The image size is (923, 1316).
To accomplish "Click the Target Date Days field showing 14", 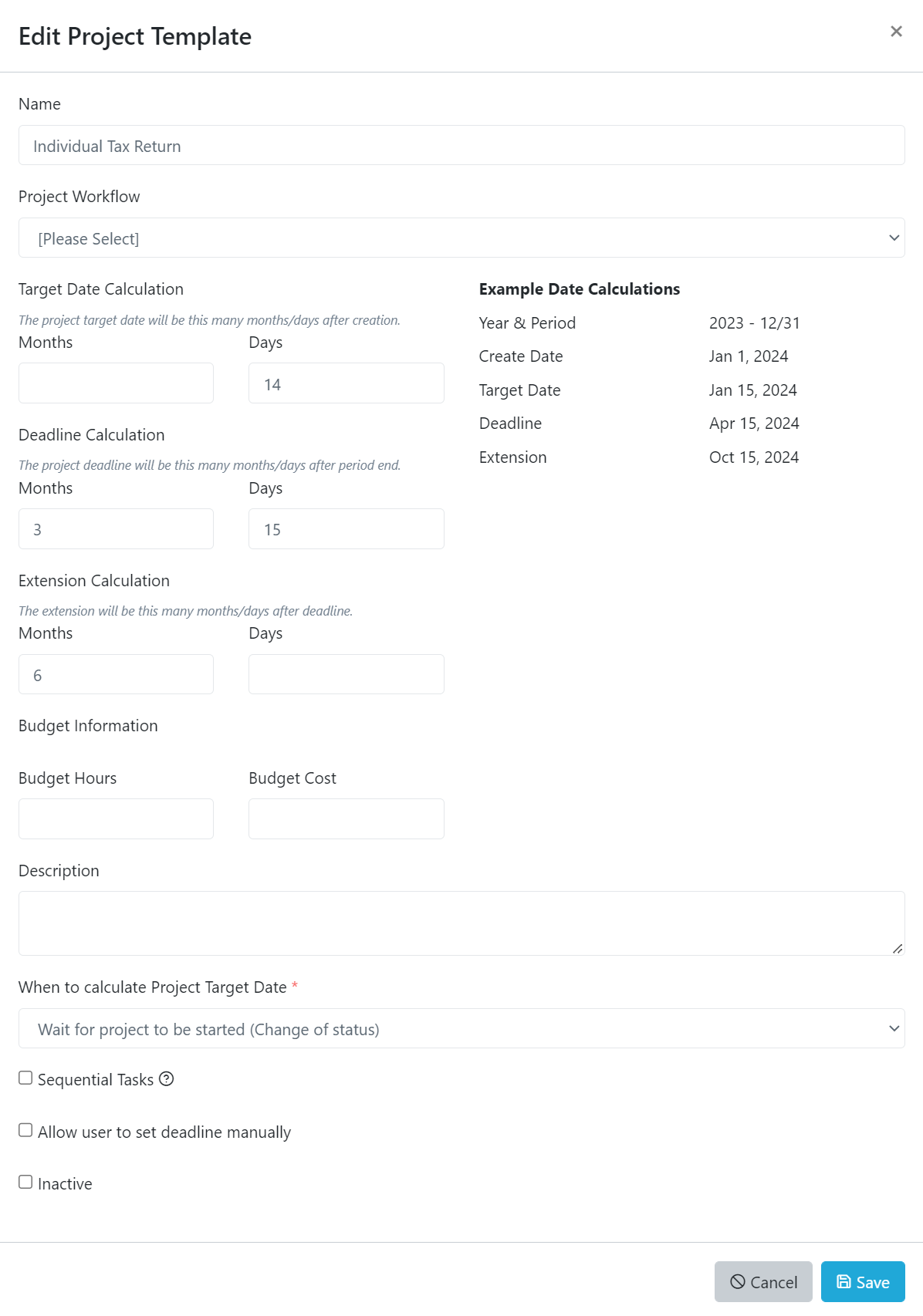I will [346, 383].
